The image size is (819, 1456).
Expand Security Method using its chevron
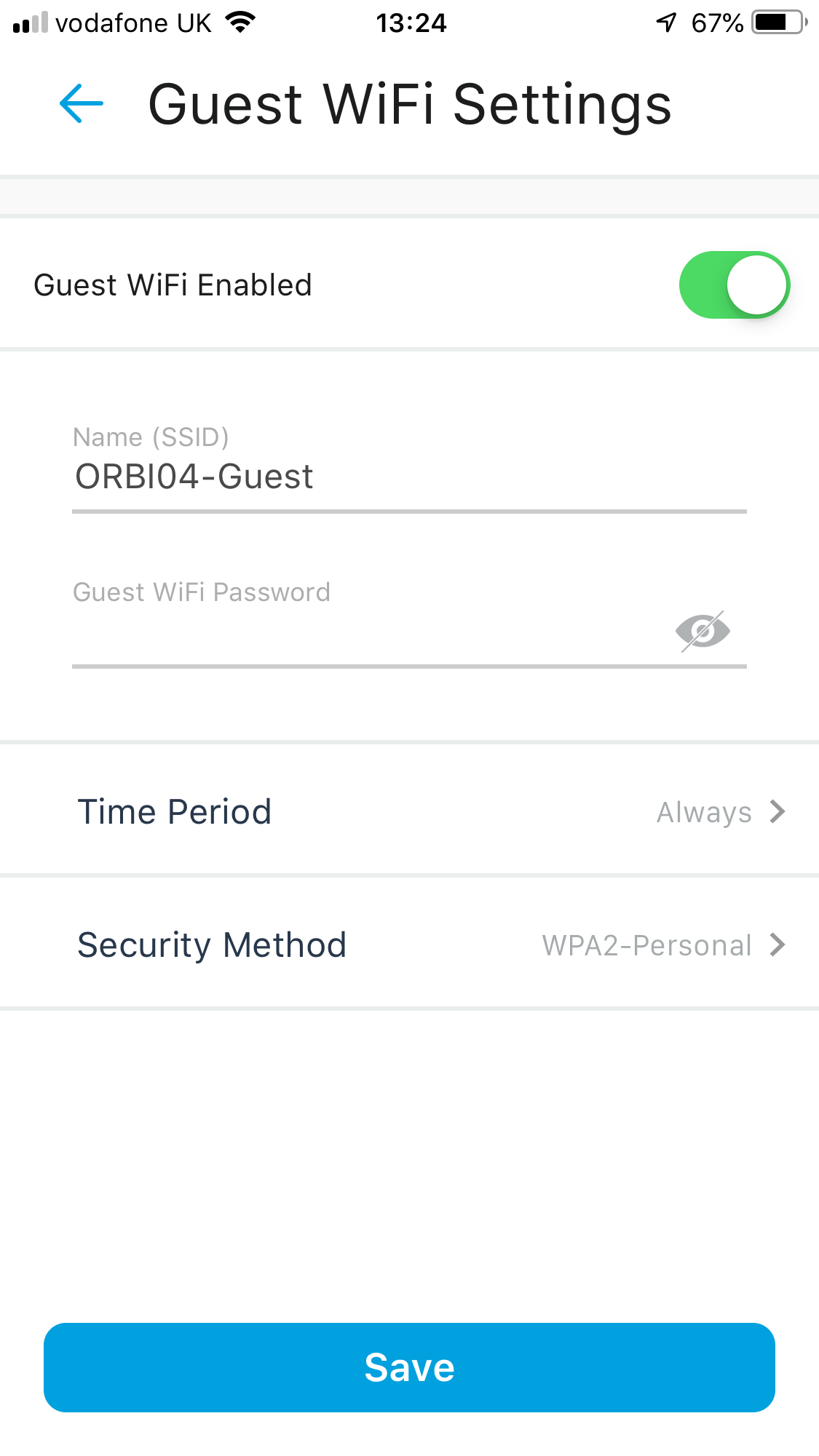778,945
